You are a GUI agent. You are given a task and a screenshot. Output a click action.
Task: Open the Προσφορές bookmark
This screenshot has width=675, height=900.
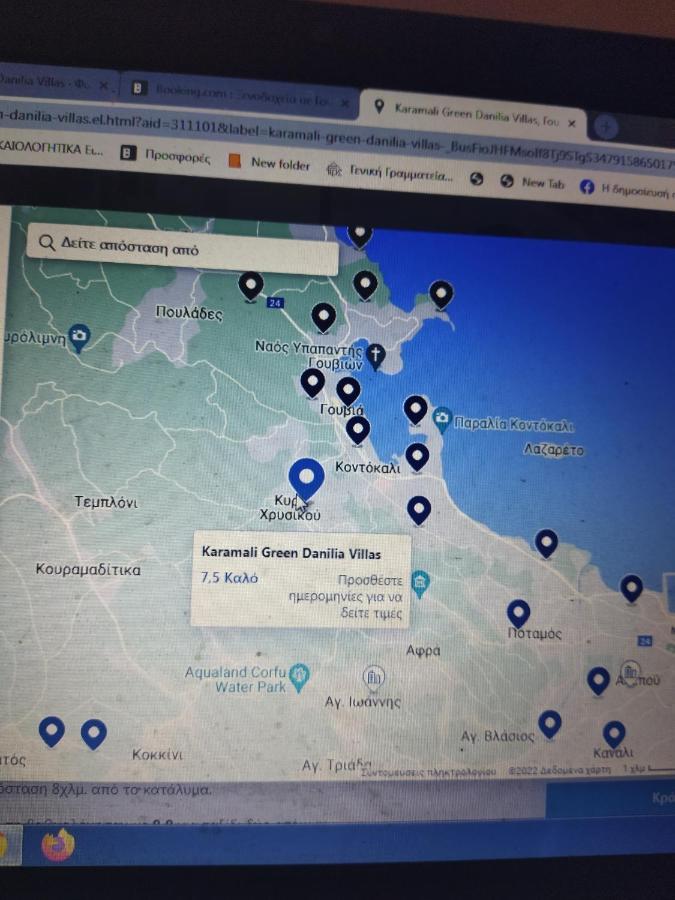[166, 155]
